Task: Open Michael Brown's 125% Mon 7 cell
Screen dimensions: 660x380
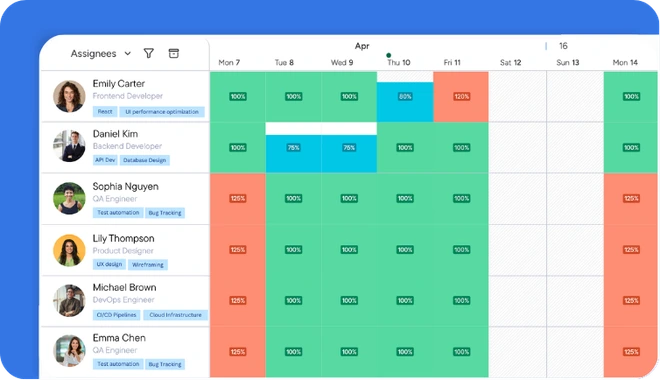Action: click(x=238, y=300)
